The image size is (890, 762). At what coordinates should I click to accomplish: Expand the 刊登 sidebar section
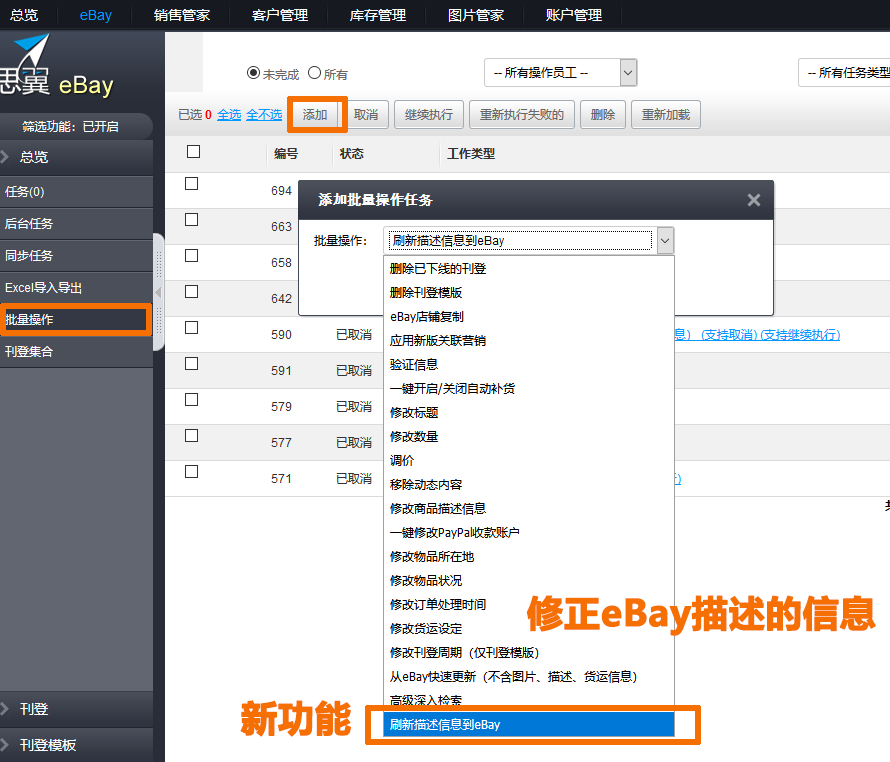[x=76, y=709]
